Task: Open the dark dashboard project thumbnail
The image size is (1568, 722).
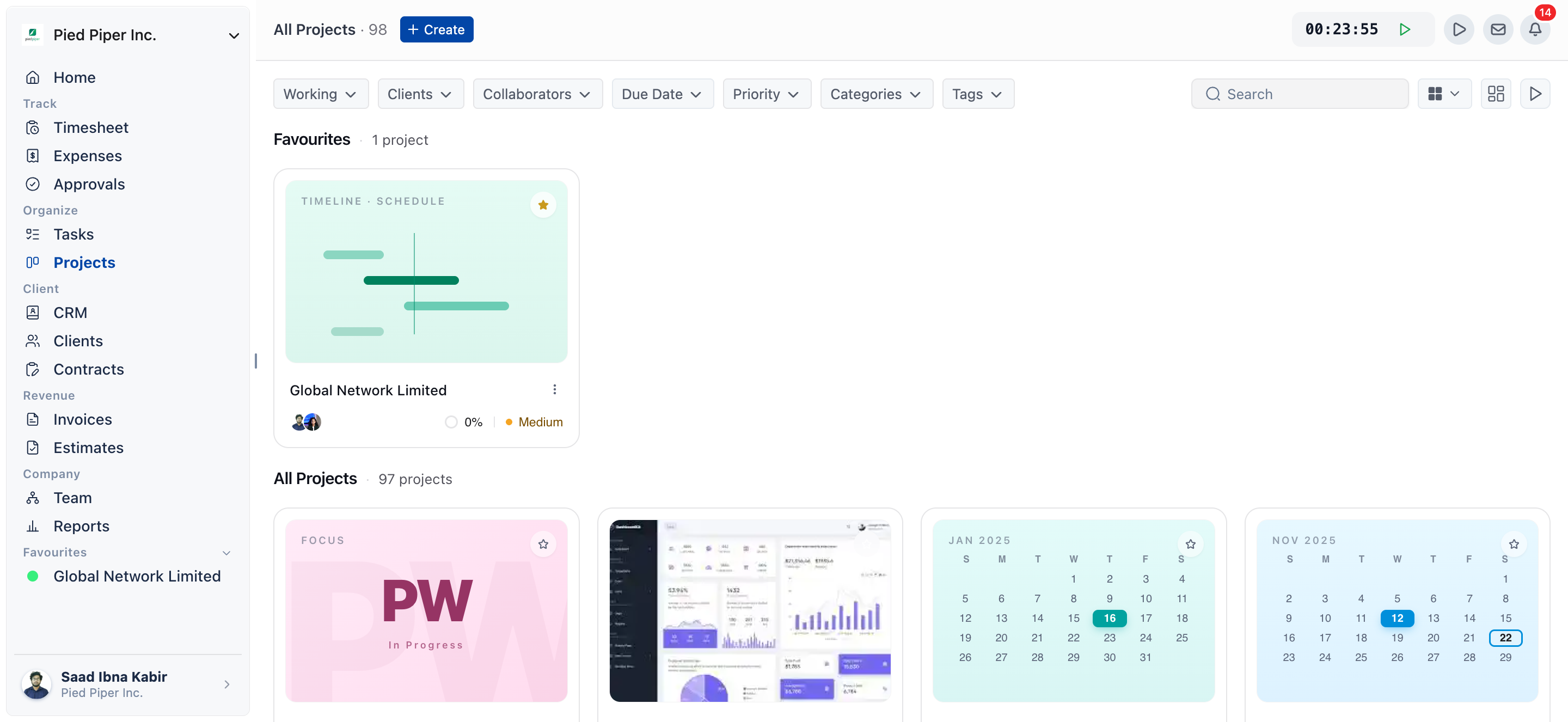Action: click(x=750, y=610)
